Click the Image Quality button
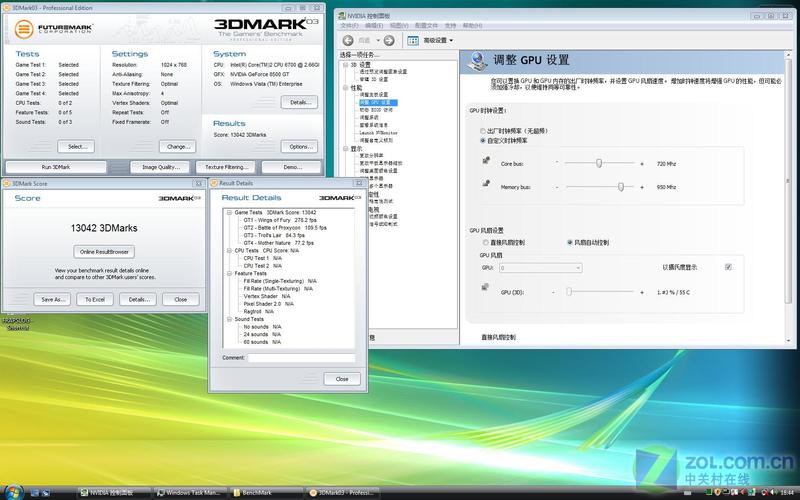The height and width of the screenshot is (500, 800). (160, 167)
